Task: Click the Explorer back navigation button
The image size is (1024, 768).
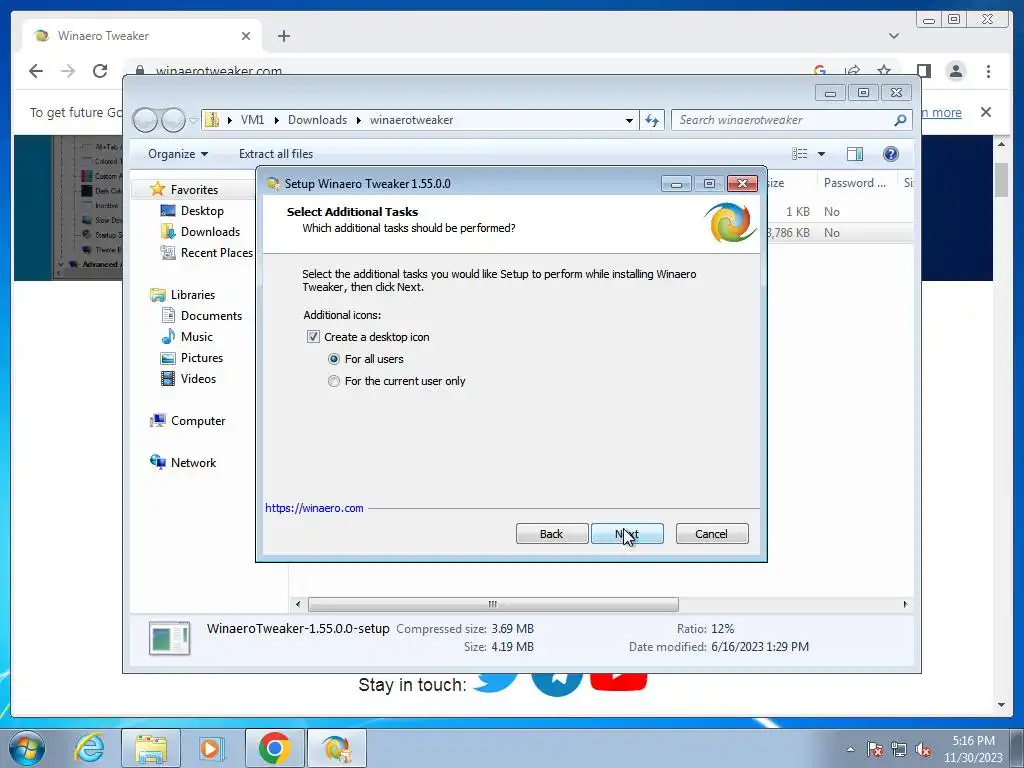Action: pos(145,120)
